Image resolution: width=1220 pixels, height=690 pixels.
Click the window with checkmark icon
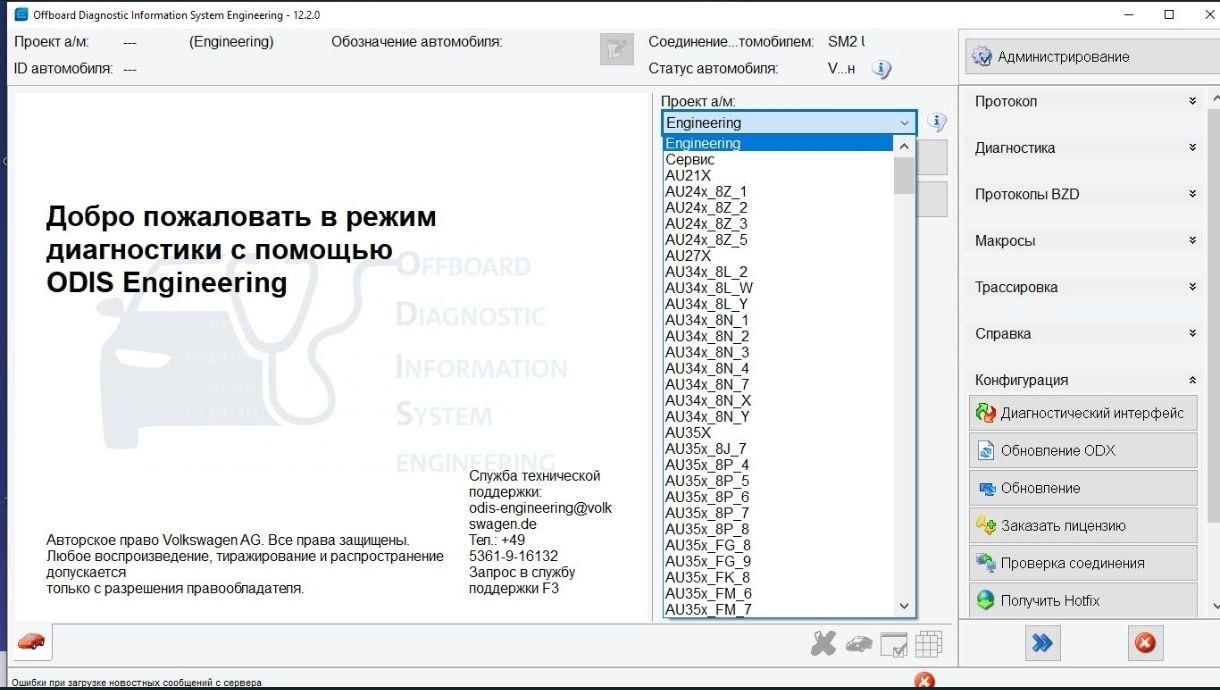[x=894, y=645]
